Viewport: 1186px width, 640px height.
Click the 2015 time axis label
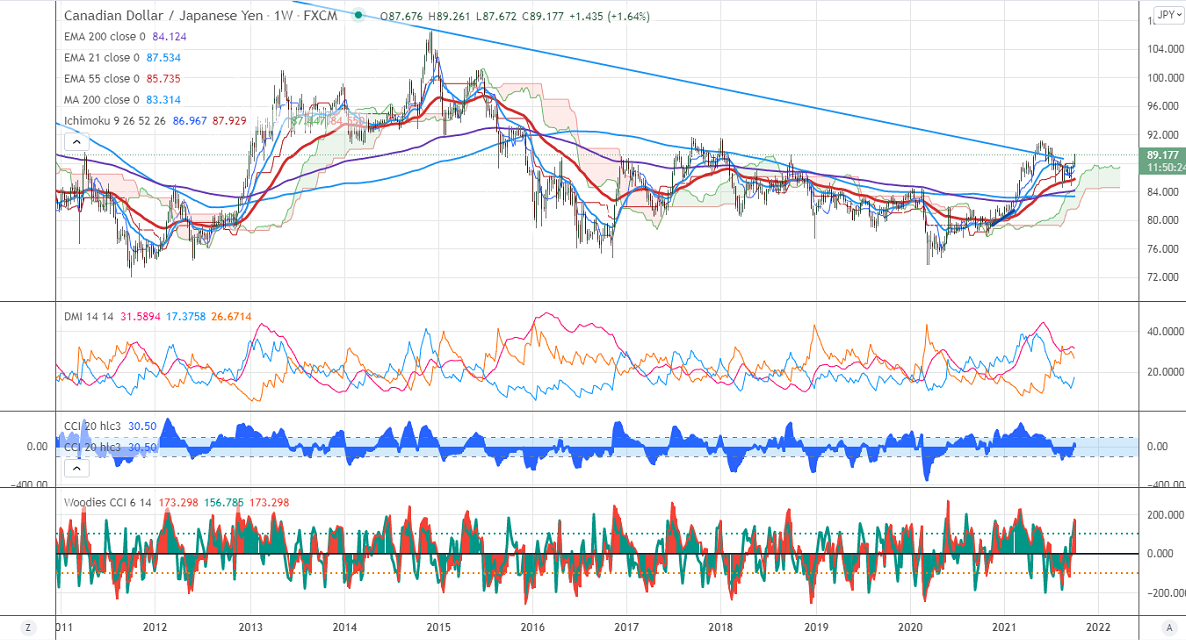438,627
